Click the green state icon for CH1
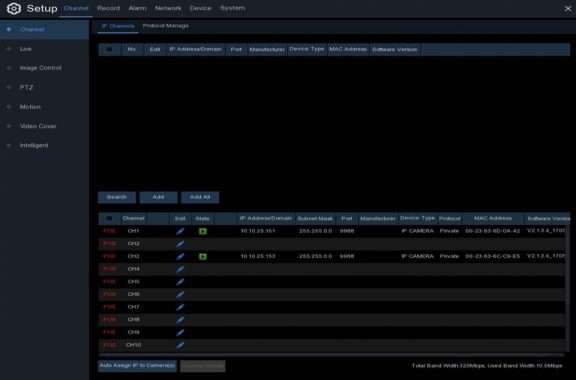The image size is (576, 380). coord(203,231)
